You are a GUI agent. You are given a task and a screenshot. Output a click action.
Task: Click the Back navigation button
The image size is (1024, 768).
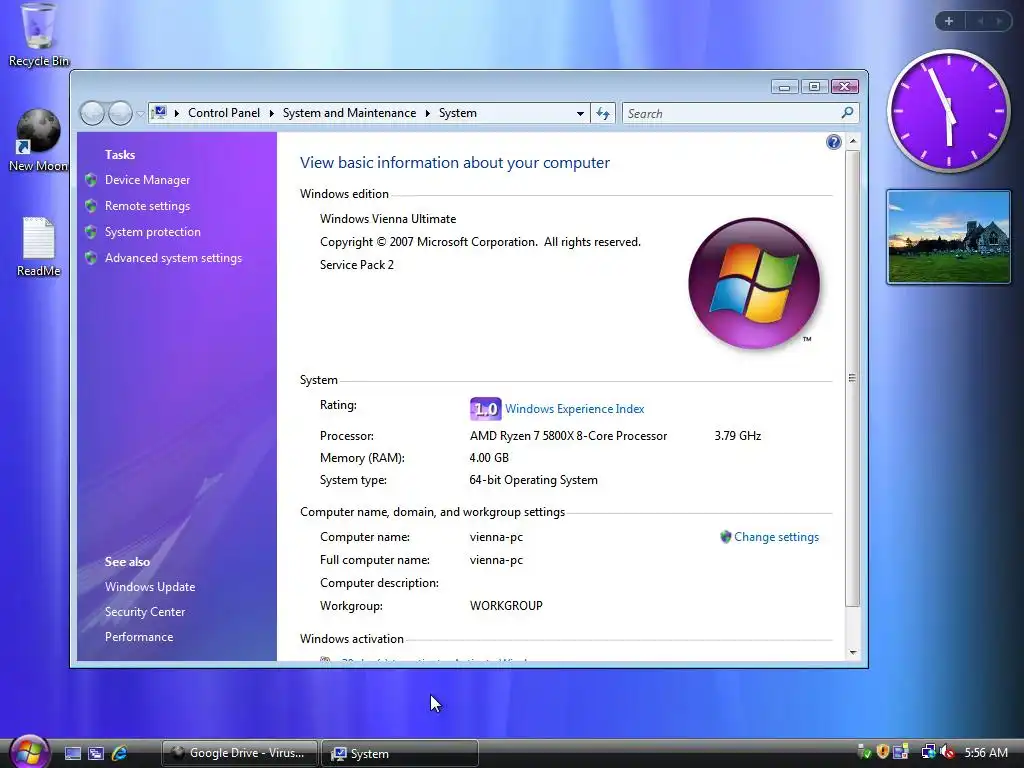coord(92,114)
